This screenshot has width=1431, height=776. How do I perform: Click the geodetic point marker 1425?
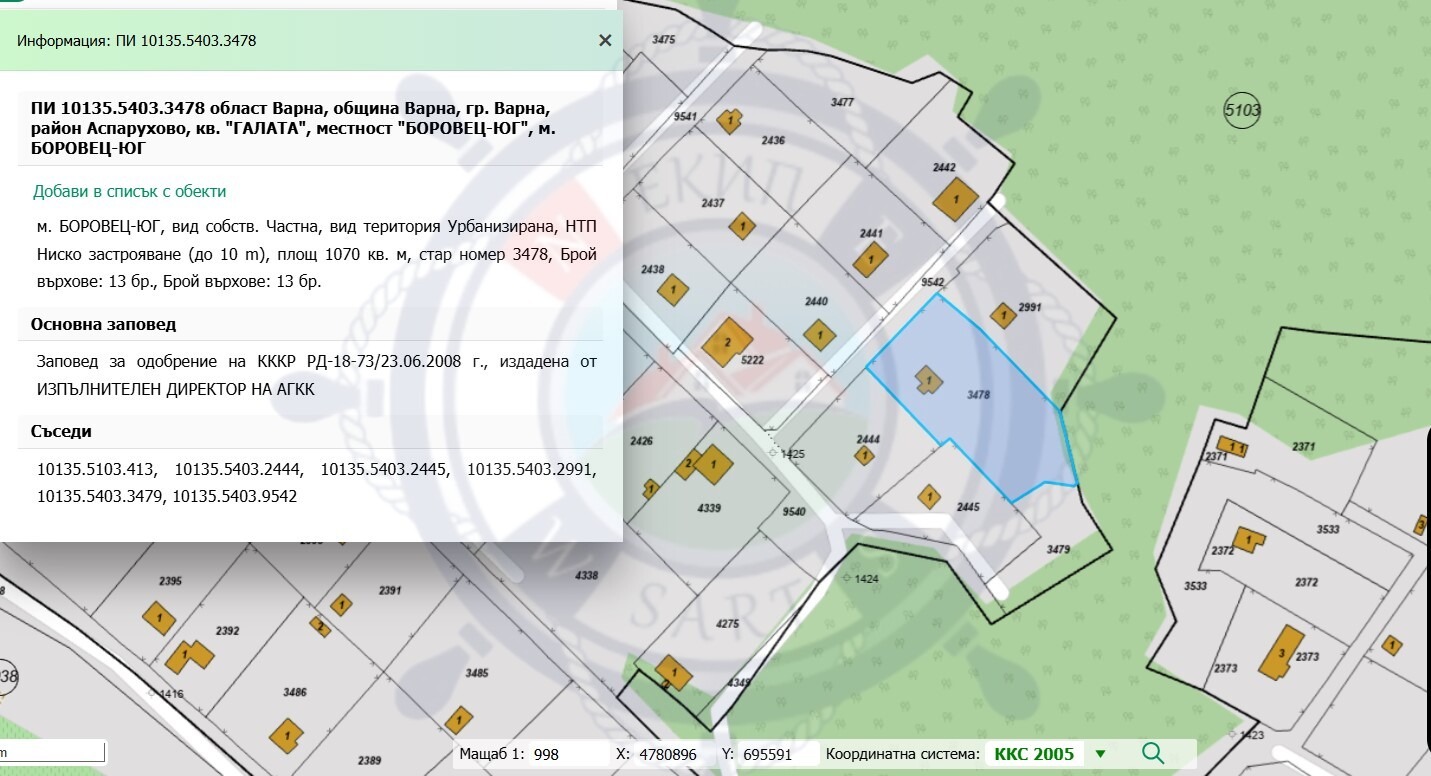click(x=773, y=453)
